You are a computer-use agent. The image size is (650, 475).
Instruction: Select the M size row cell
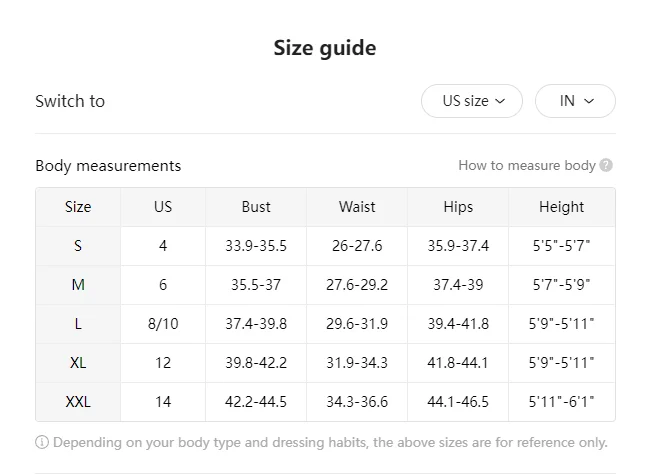(78, 285)
